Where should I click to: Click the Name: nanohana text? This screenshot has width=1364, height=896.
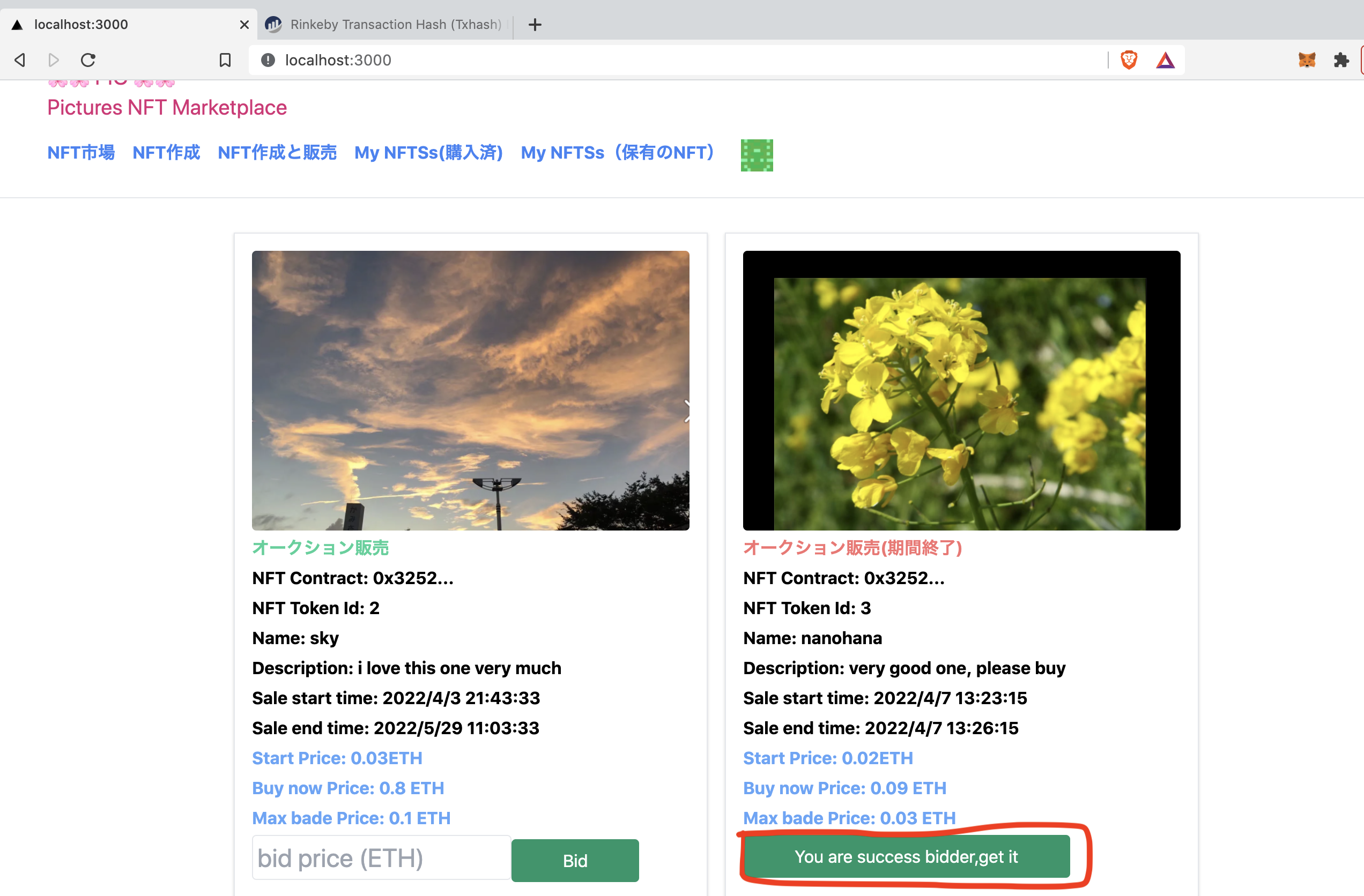813,638
